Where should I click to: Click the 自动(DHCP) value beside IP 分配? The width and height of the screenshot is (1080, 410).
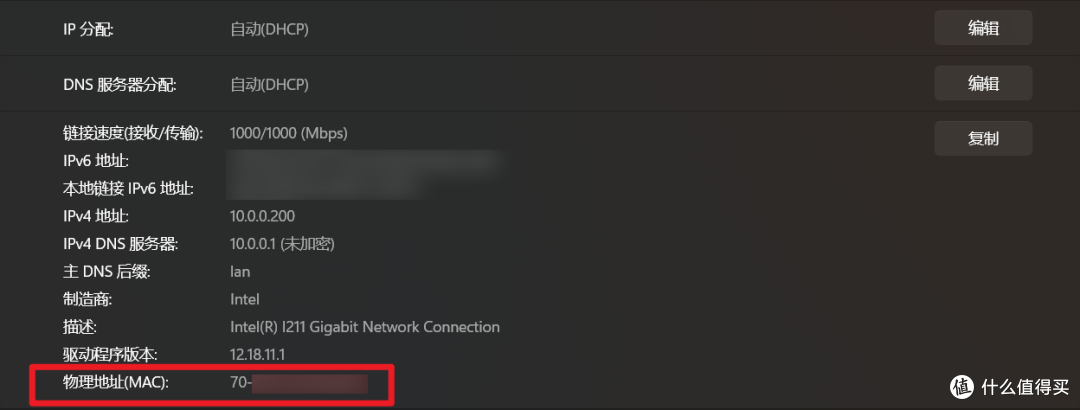pos(269,29)
